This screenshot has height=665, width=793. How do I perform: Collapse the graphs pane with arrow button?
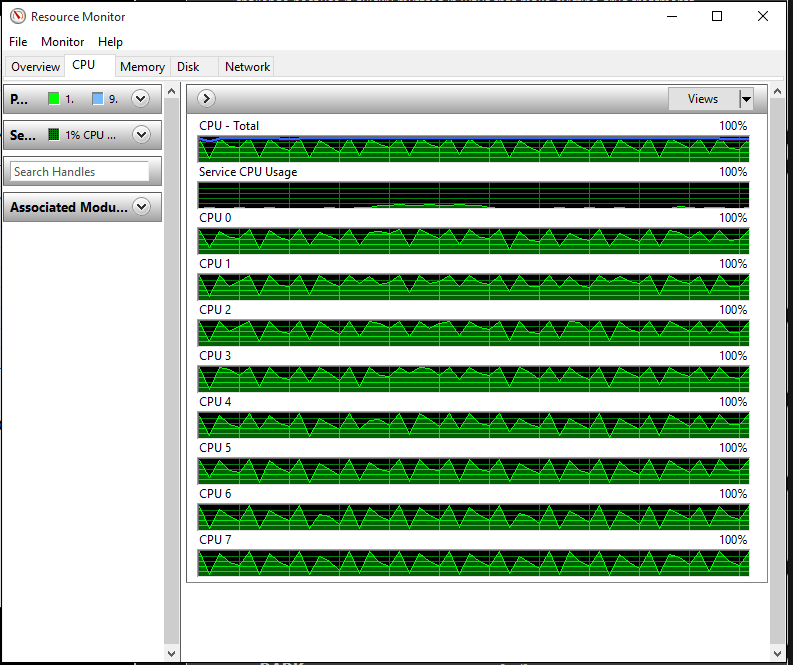pos(206,99)
